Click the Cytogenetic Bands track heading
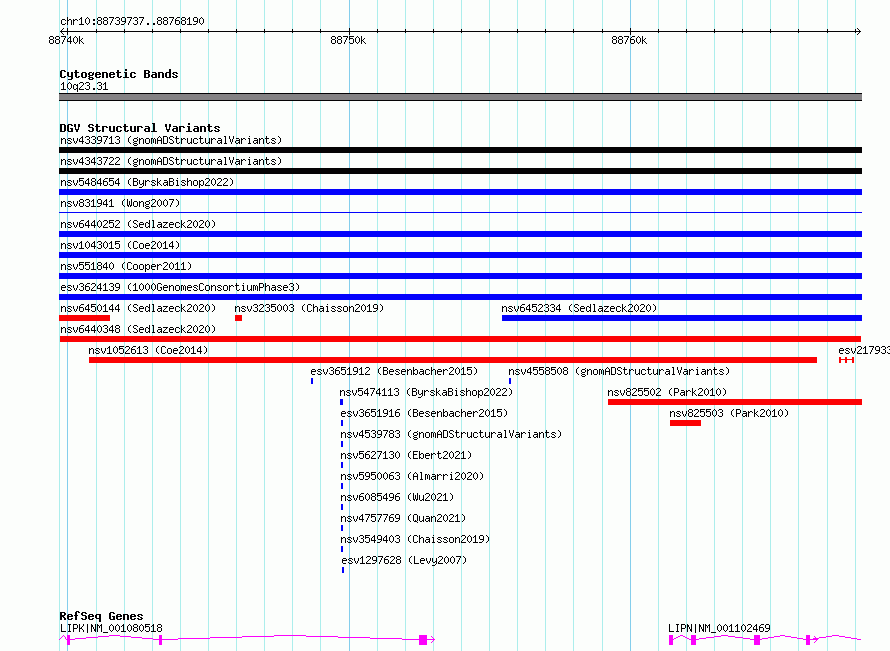 [x=119, y=74]
